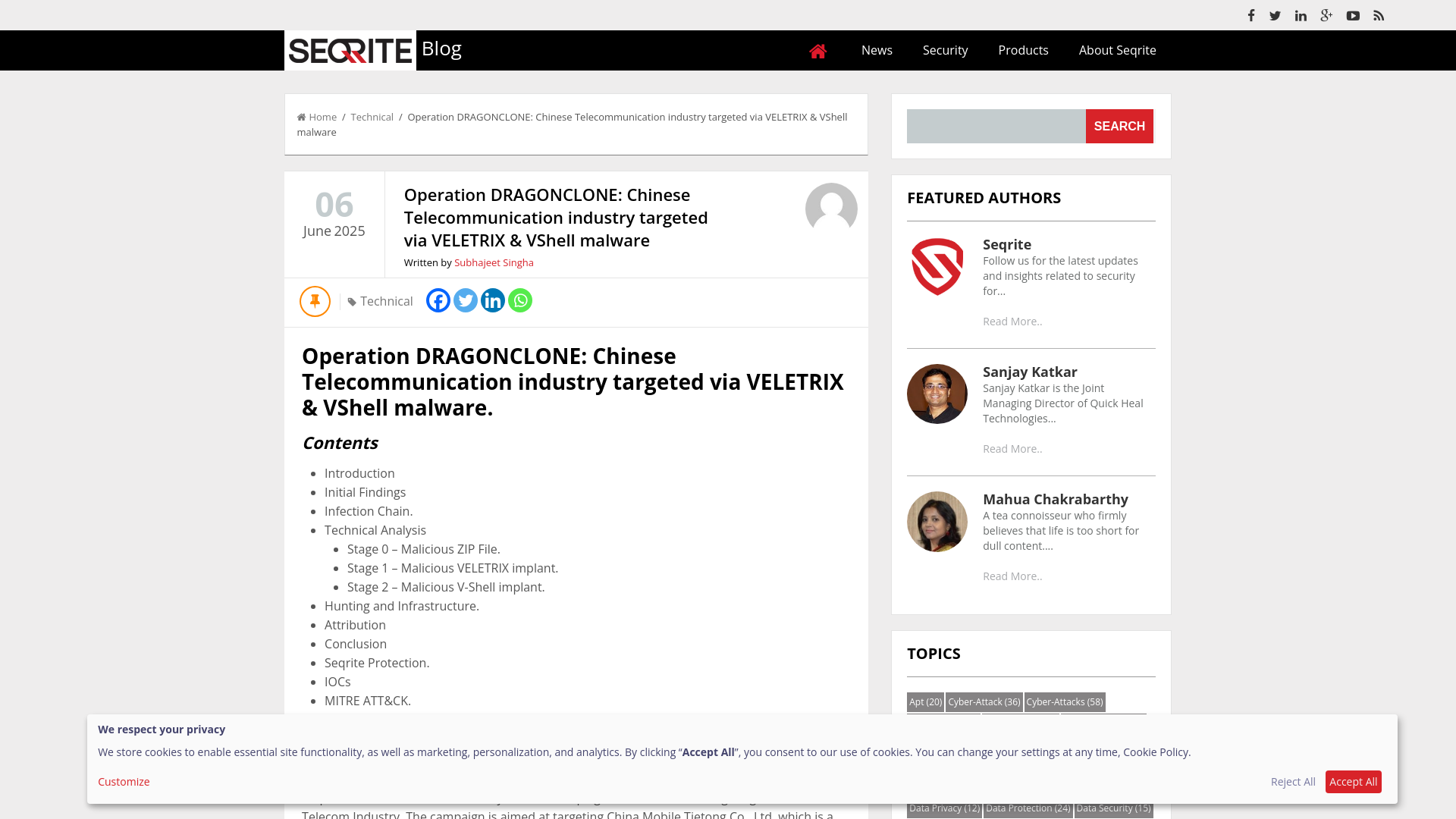This screenshot has height=819, width=1456.
Task: Share article on LinkedIn
Action: click(x=493, y=300)
